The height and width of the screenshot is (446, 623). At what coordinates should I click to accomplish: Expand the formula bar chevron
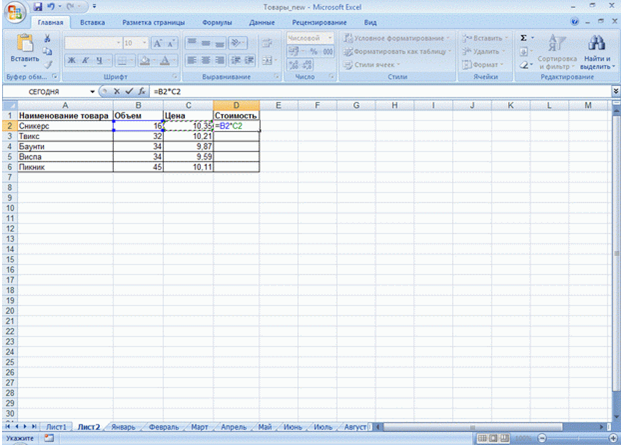pyautogui.click(x=615, y=91)
